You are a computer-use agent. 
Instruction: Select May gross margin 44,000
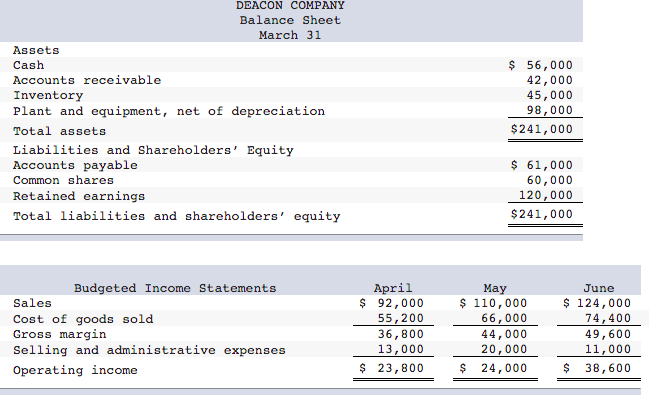[x=504, y=334]
